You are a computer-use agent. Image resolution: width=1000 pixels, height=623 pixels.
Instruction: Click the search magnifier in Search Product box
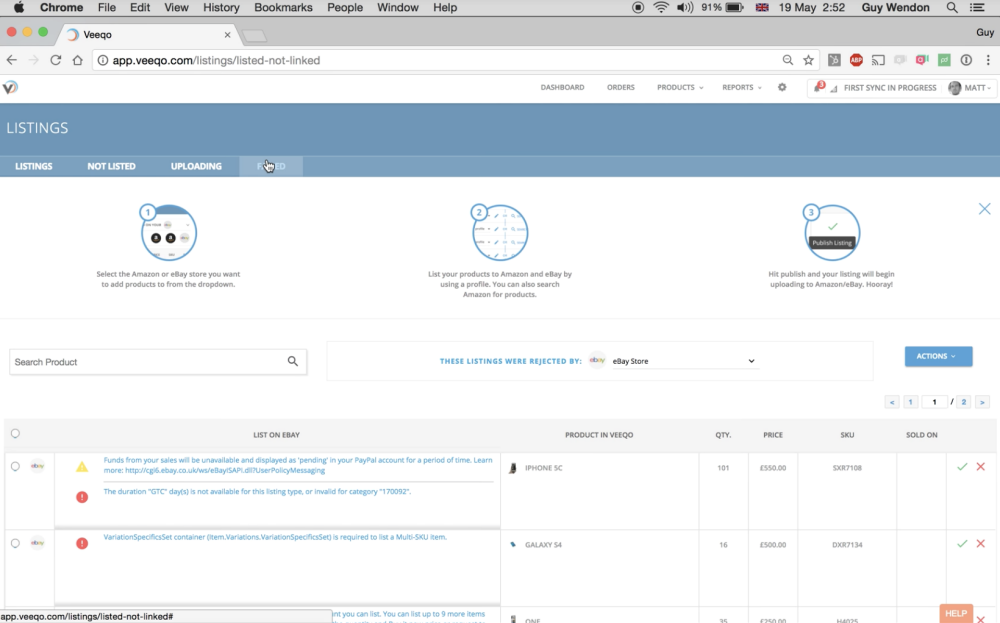[x=293, y=362]
